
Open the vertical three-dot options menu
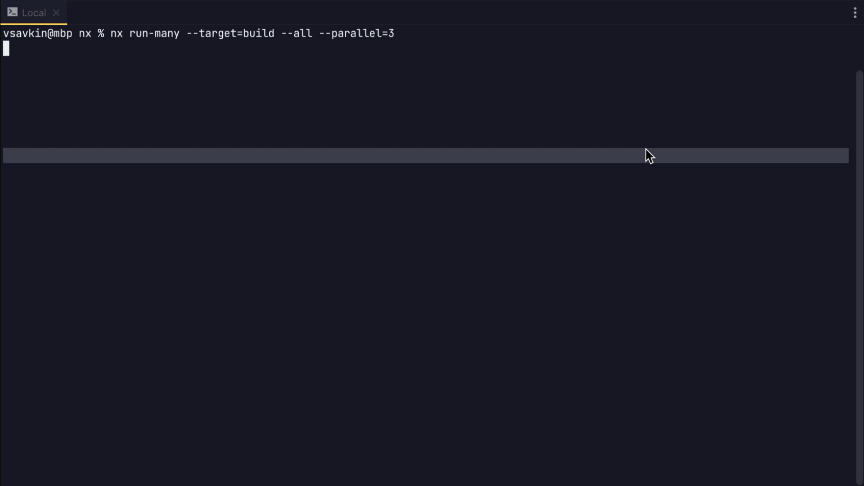pyautogui.click(x=855, y=13)
